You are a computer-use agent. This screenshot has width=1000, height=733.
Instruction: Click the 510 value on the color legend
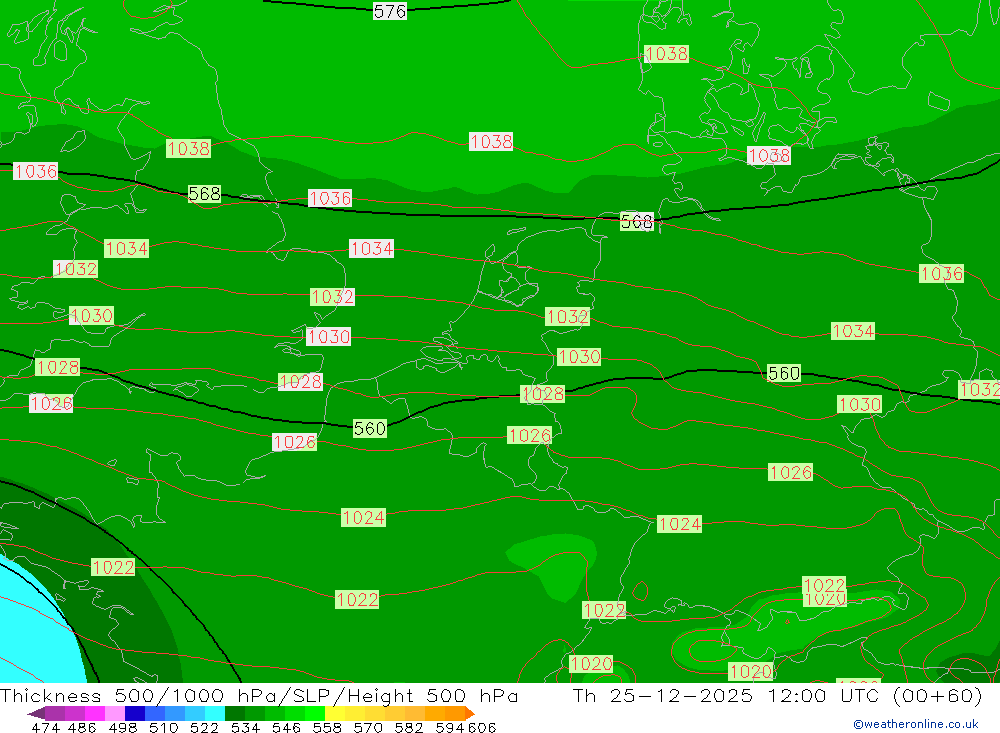point(163,727)
